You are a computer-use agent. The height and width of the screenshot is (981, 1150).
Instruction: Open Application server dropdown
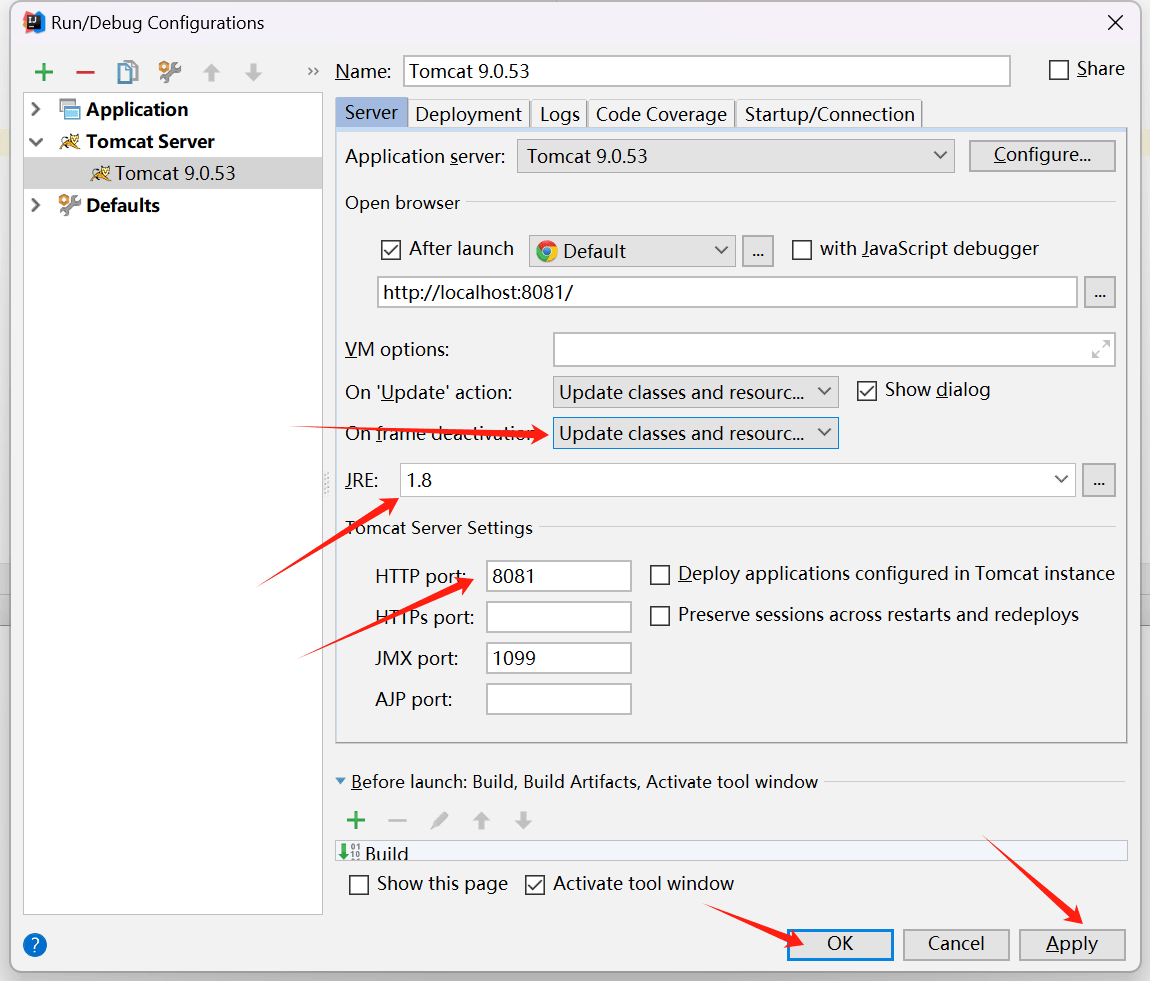click(736, 156)
